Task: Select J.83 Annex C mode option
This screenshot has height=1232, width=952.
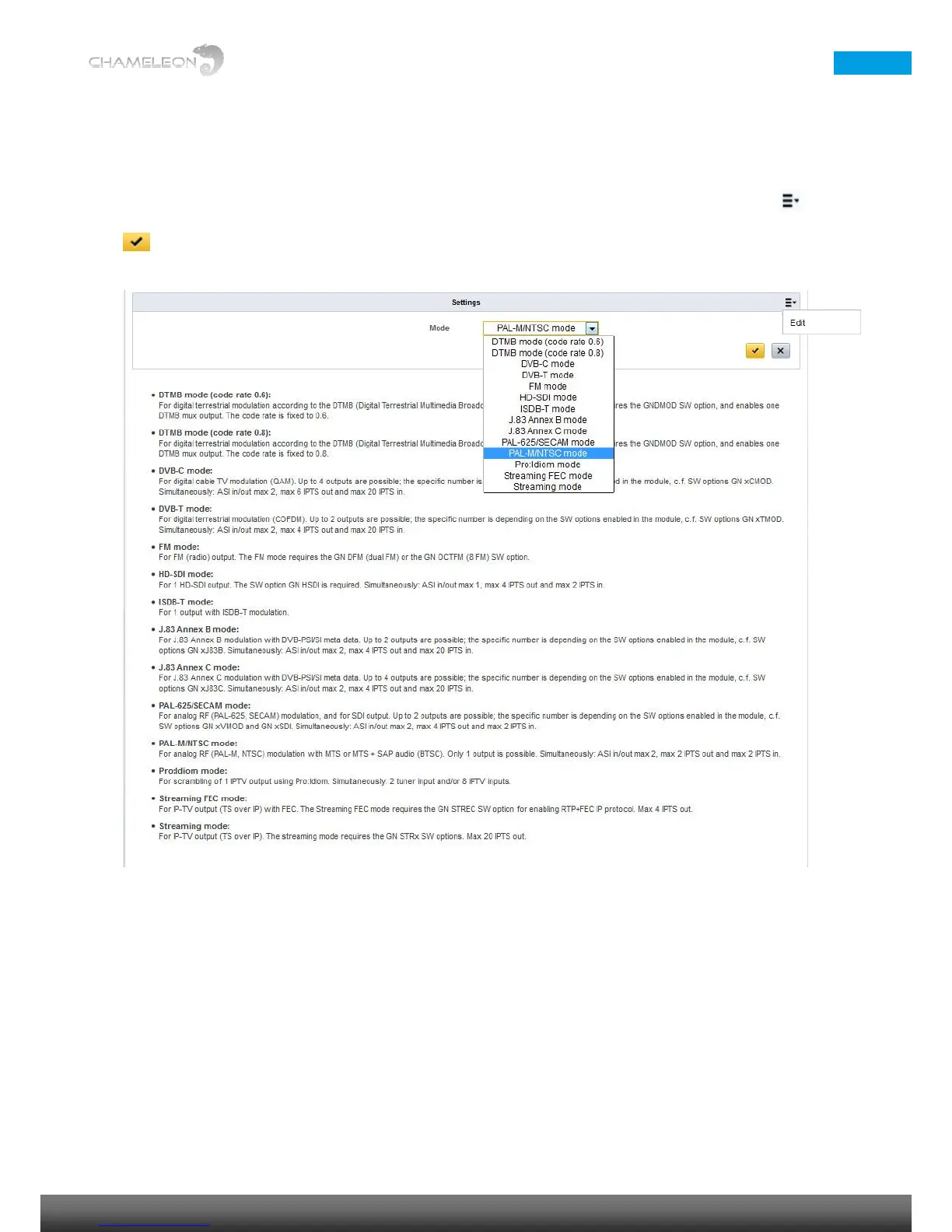Action: tap(548, 431)
